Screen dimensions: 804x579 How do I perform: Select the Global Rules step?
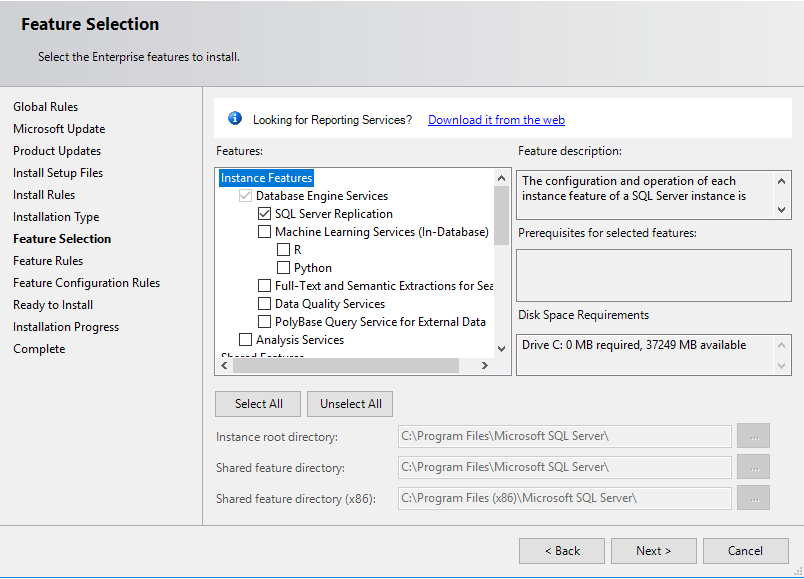[46, 107]
